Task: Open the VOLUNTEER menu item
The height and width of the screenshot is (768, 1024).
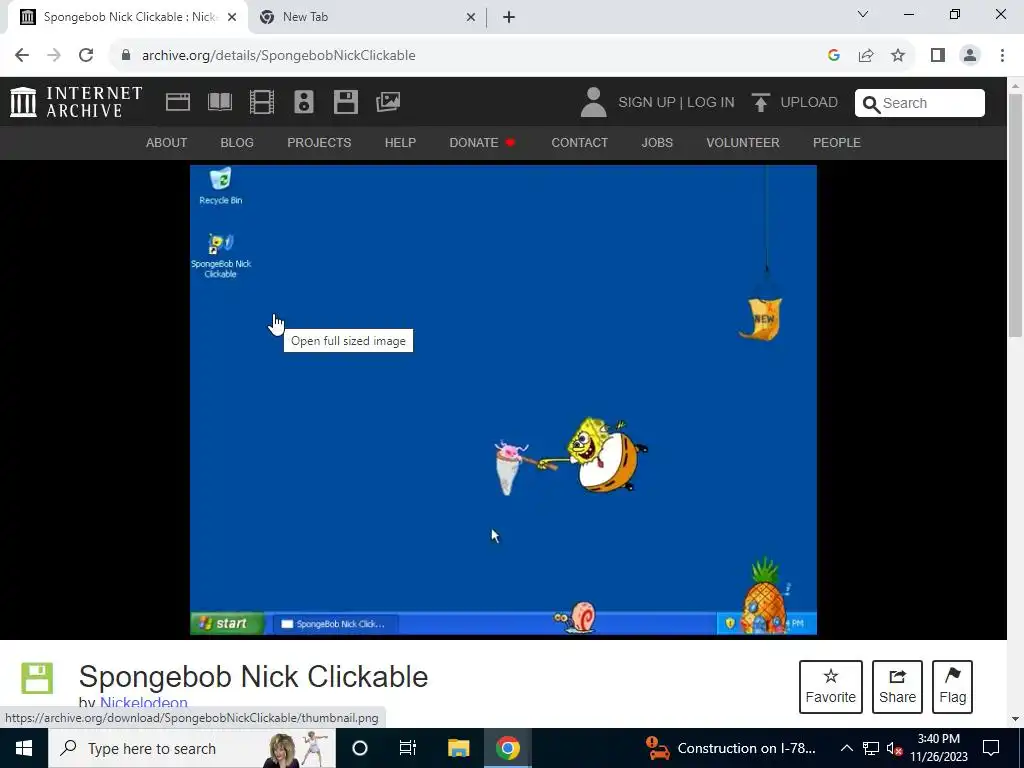Action: (743, 142)
